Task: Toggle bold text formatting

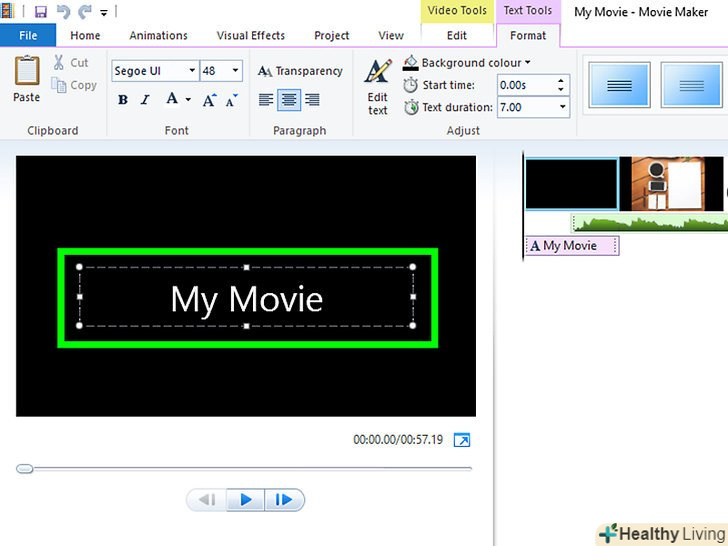Action: (123, 100)
